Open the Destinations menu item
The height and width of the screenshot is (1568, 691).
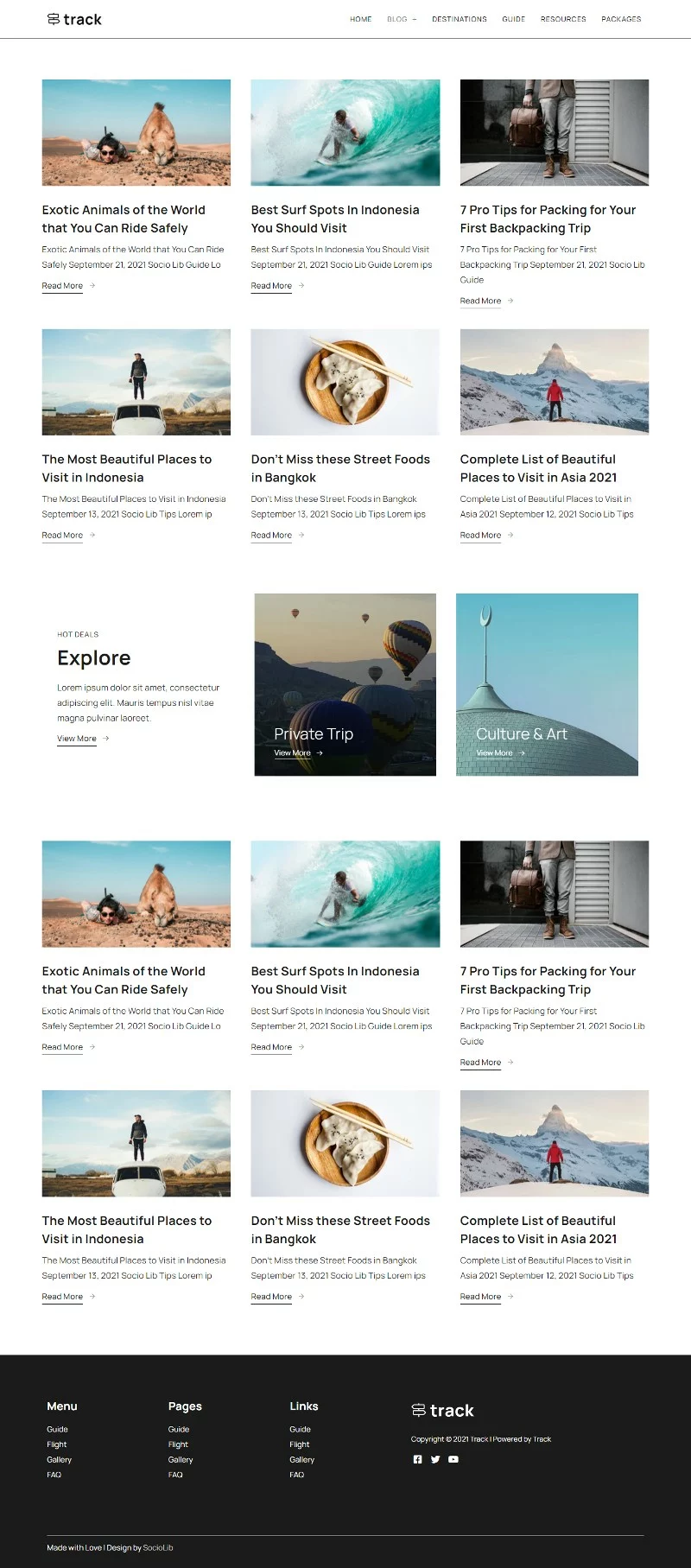pyautogui.click(x=460, y=19)
